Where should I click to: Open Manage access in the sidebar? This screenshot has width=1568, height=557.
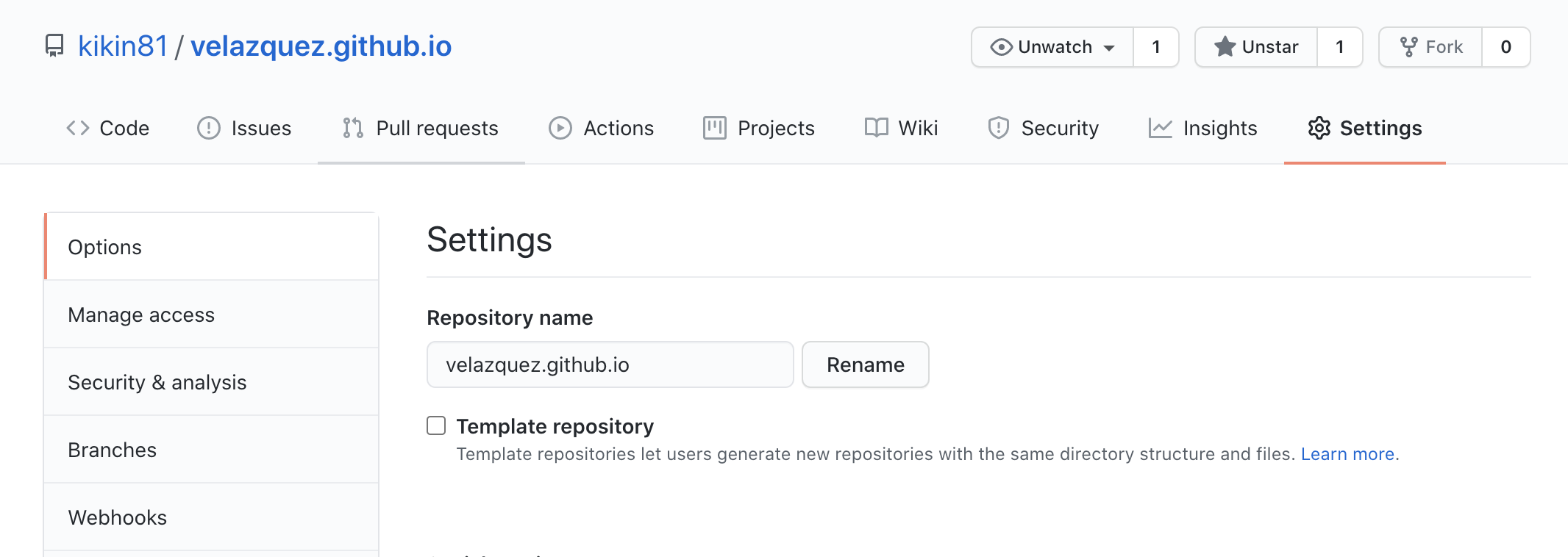(x=212, y=315)
